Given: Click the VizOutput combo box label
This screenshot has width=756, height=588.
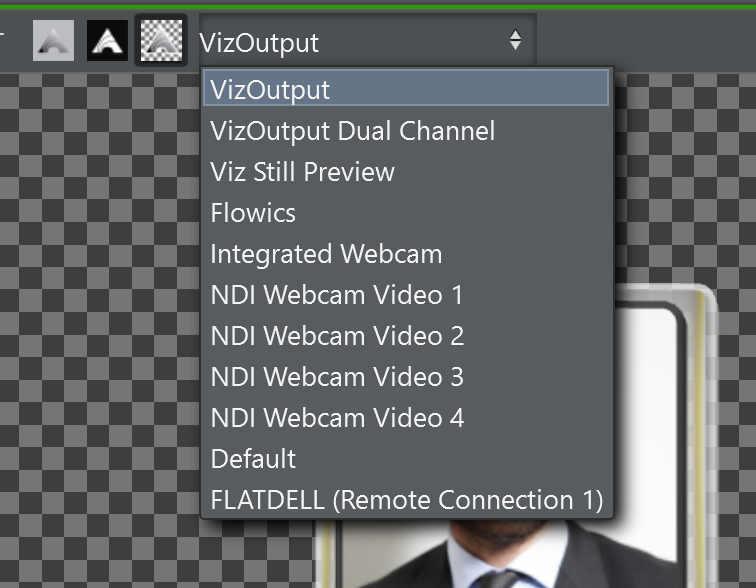Looking at the screenshot, I should 259,42.
